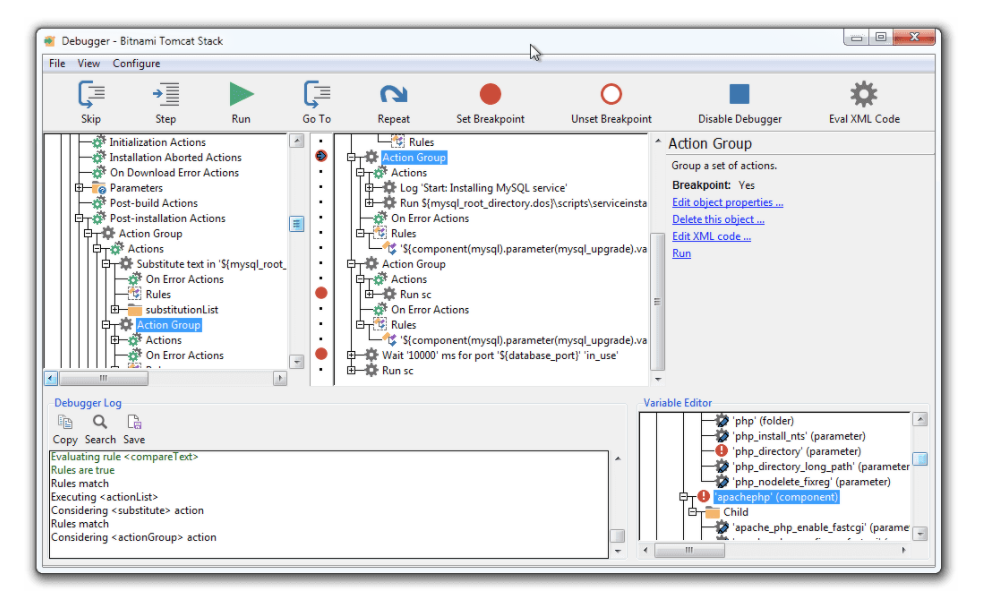Click the breakpoint dot beside 'Wait 10000 ms' row
Screen dimensions: 982x614
click(x=321, y=354)
